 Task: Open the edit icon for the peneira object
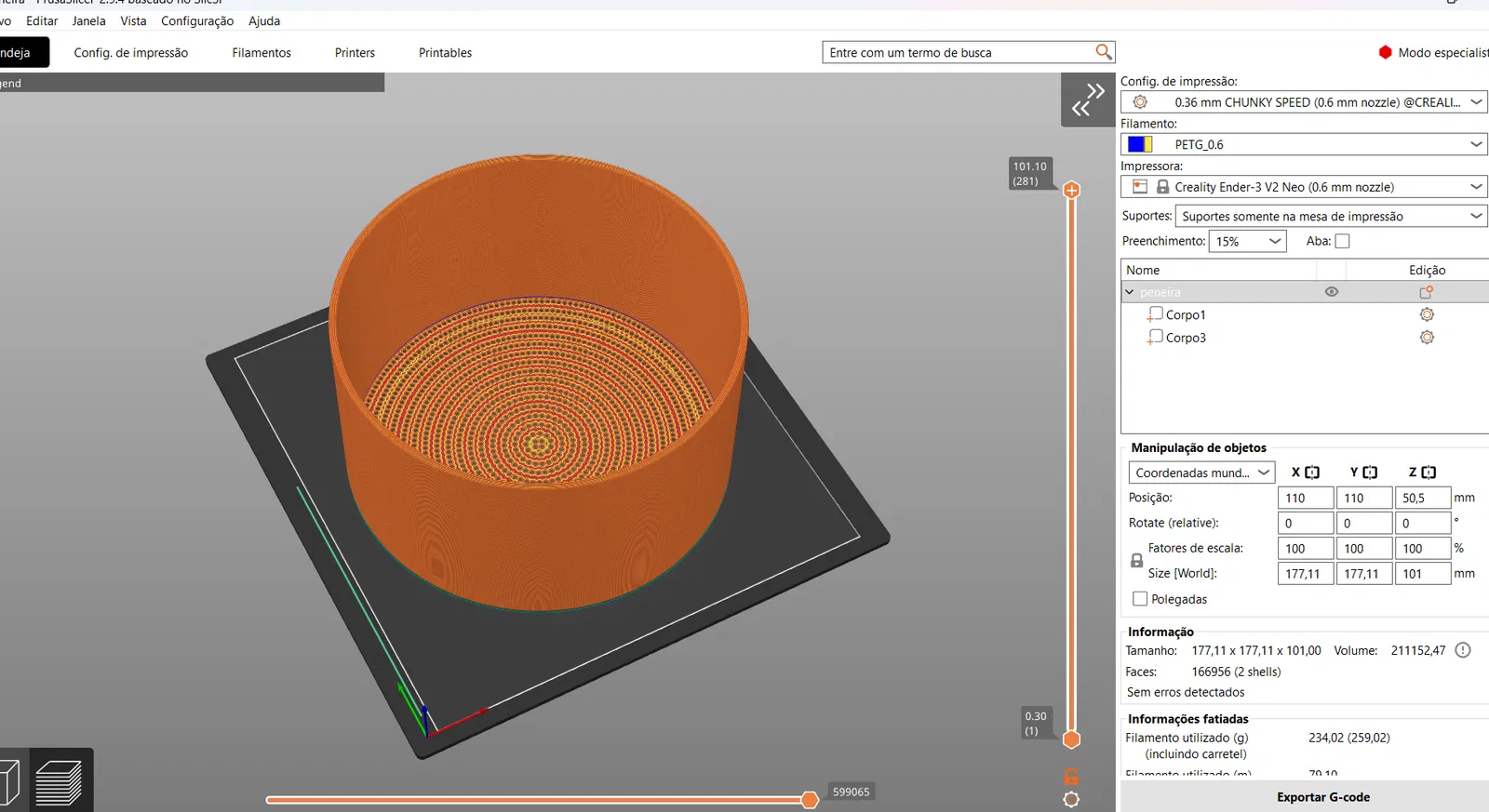pyautogui.click(x=1426, y=292)
